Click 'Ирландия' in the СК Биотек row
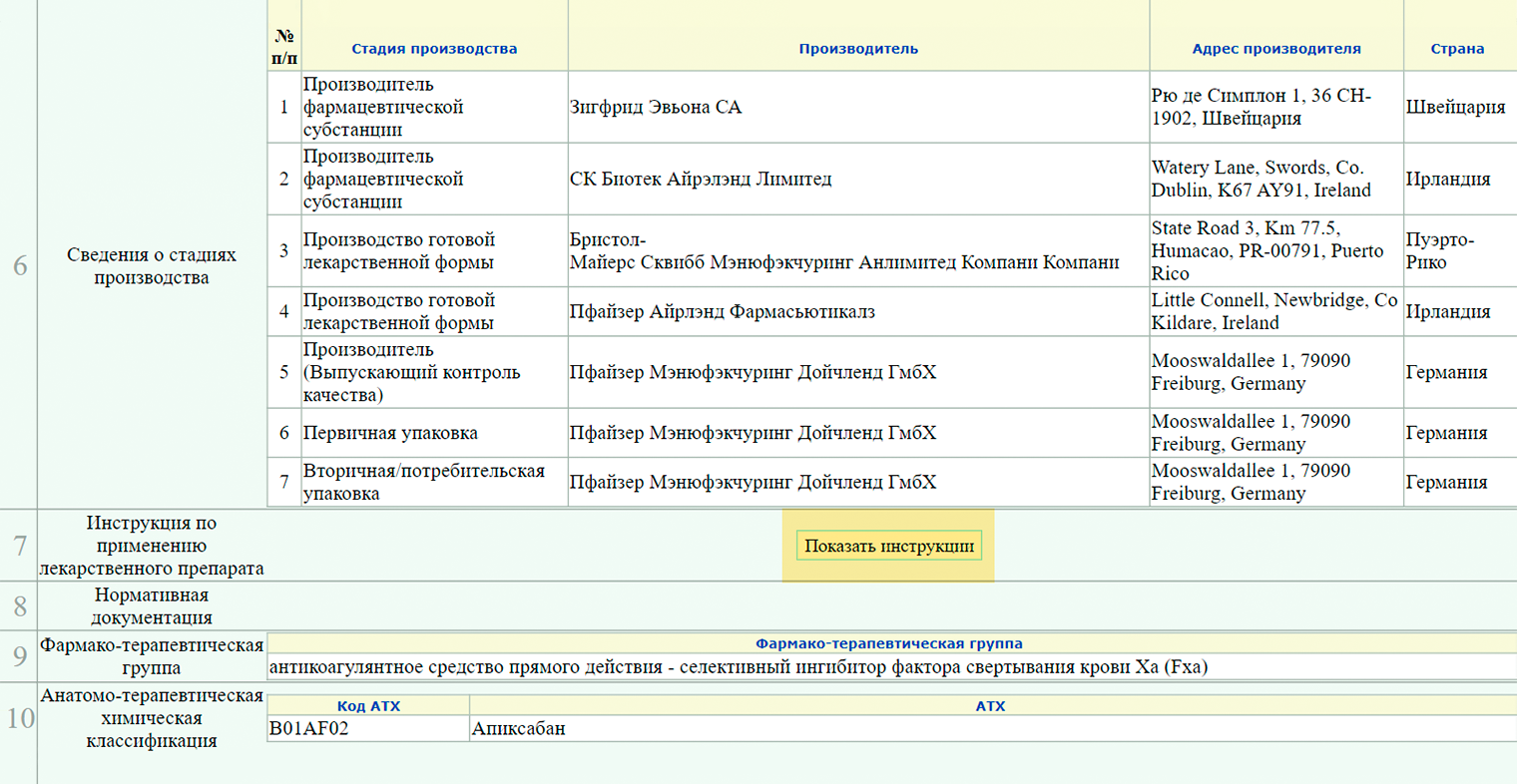The height and width of the screenshot is (784, 1517). (x=1448, y=179)
